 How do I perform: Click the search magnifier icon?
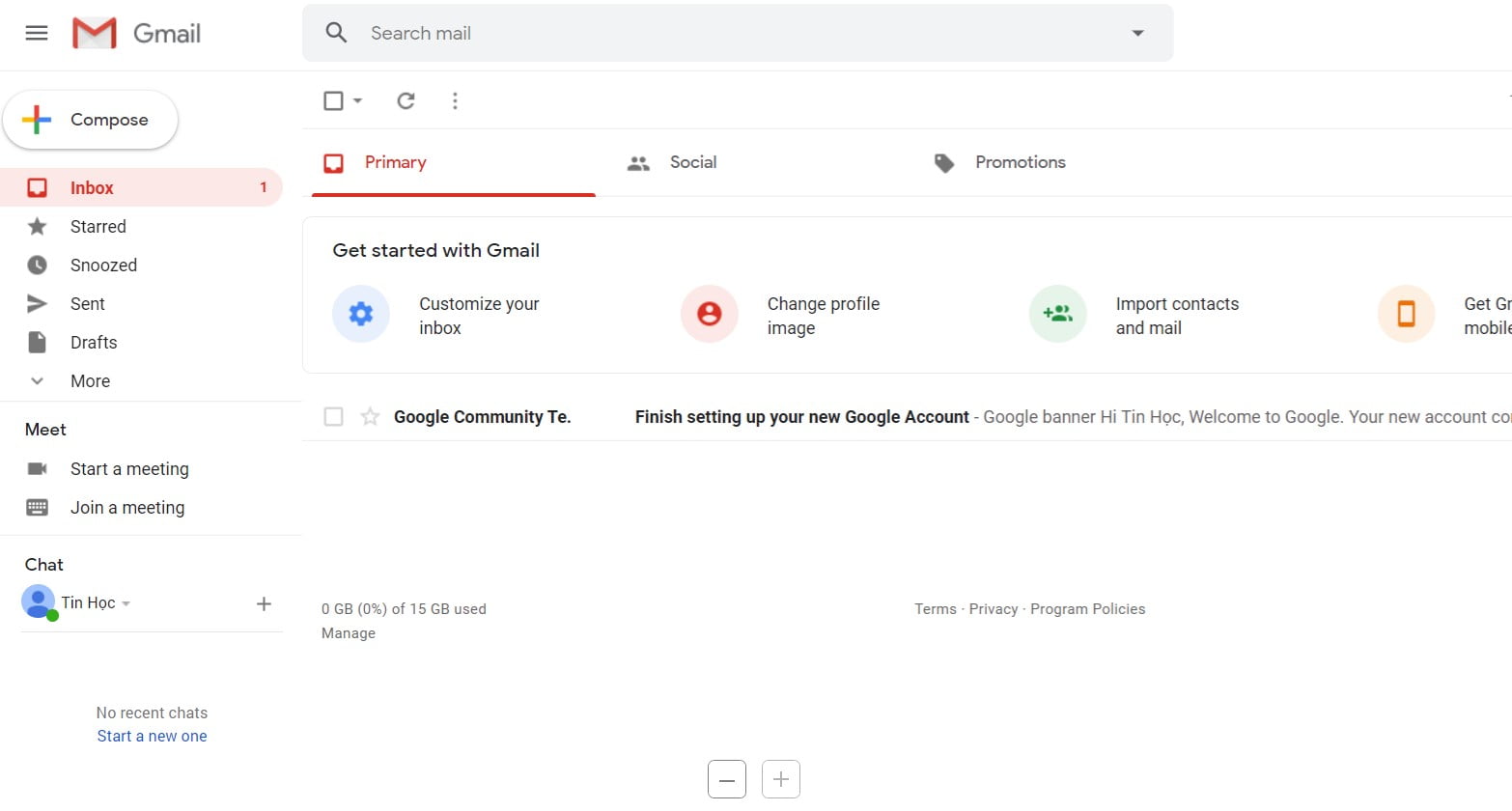click(x=336, y=33)
